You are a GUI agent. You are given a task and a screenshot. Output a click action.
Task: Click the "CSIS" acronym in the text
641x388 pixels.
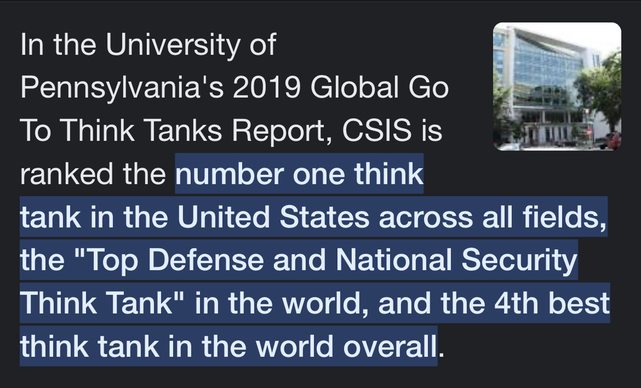coord(377,130)
